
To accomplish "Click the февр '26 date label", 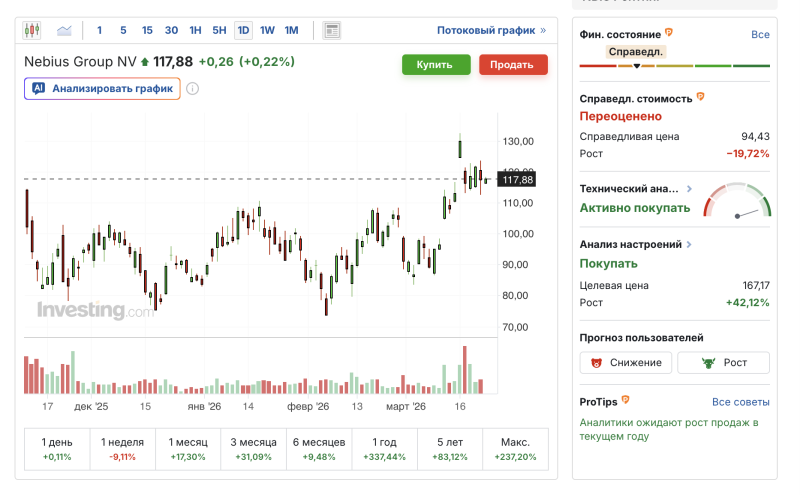I will click(308, 407).
